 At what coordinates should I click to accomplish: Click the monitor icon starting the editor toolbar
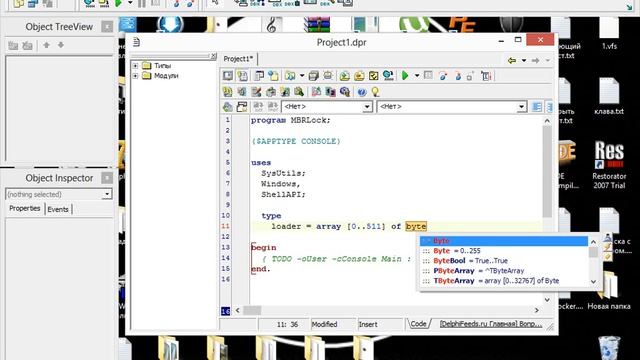coord(228,76)
